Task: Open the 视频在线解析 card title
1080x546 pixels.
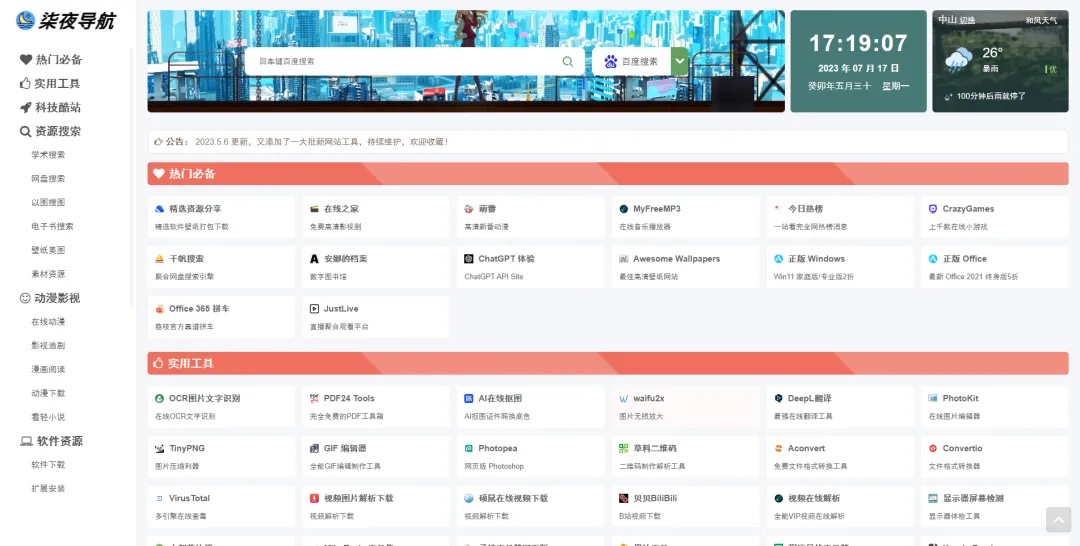Action: tap(814, 498)
